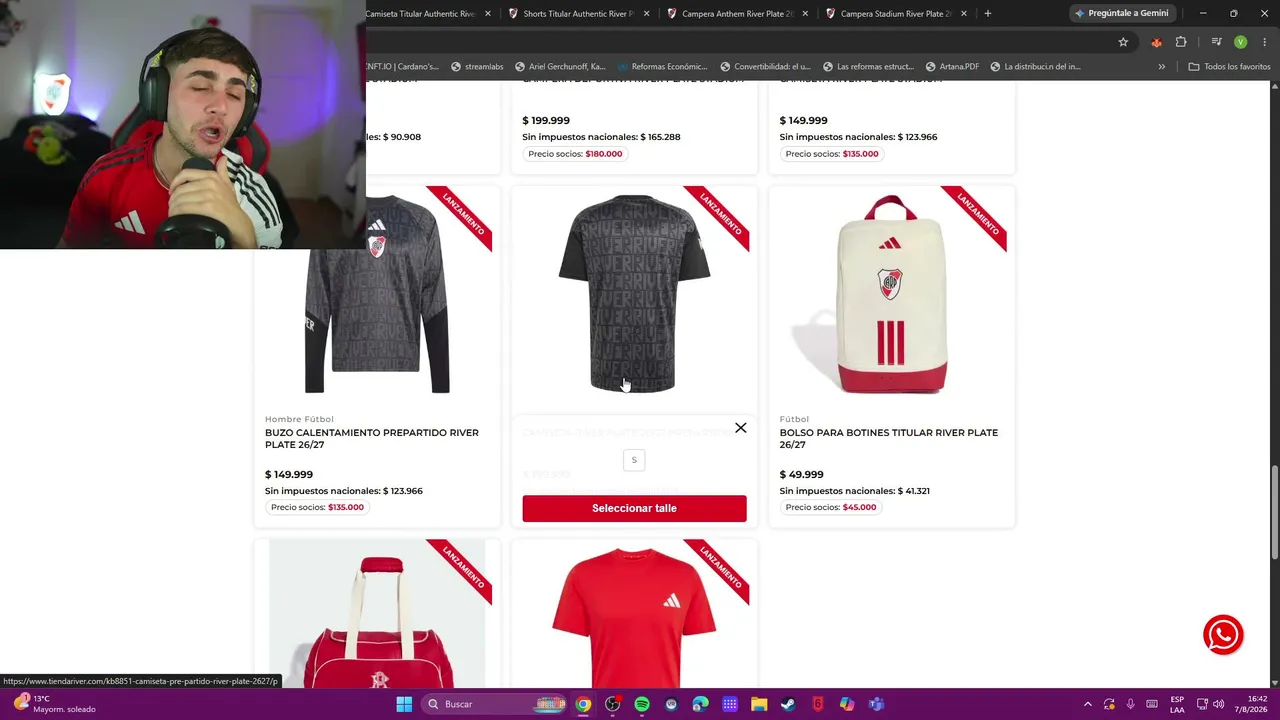Viewport: 1280px width, 720px height.
Task: Close the Campera Stadium River Plate tab
Action: click(x=964, y=13)
